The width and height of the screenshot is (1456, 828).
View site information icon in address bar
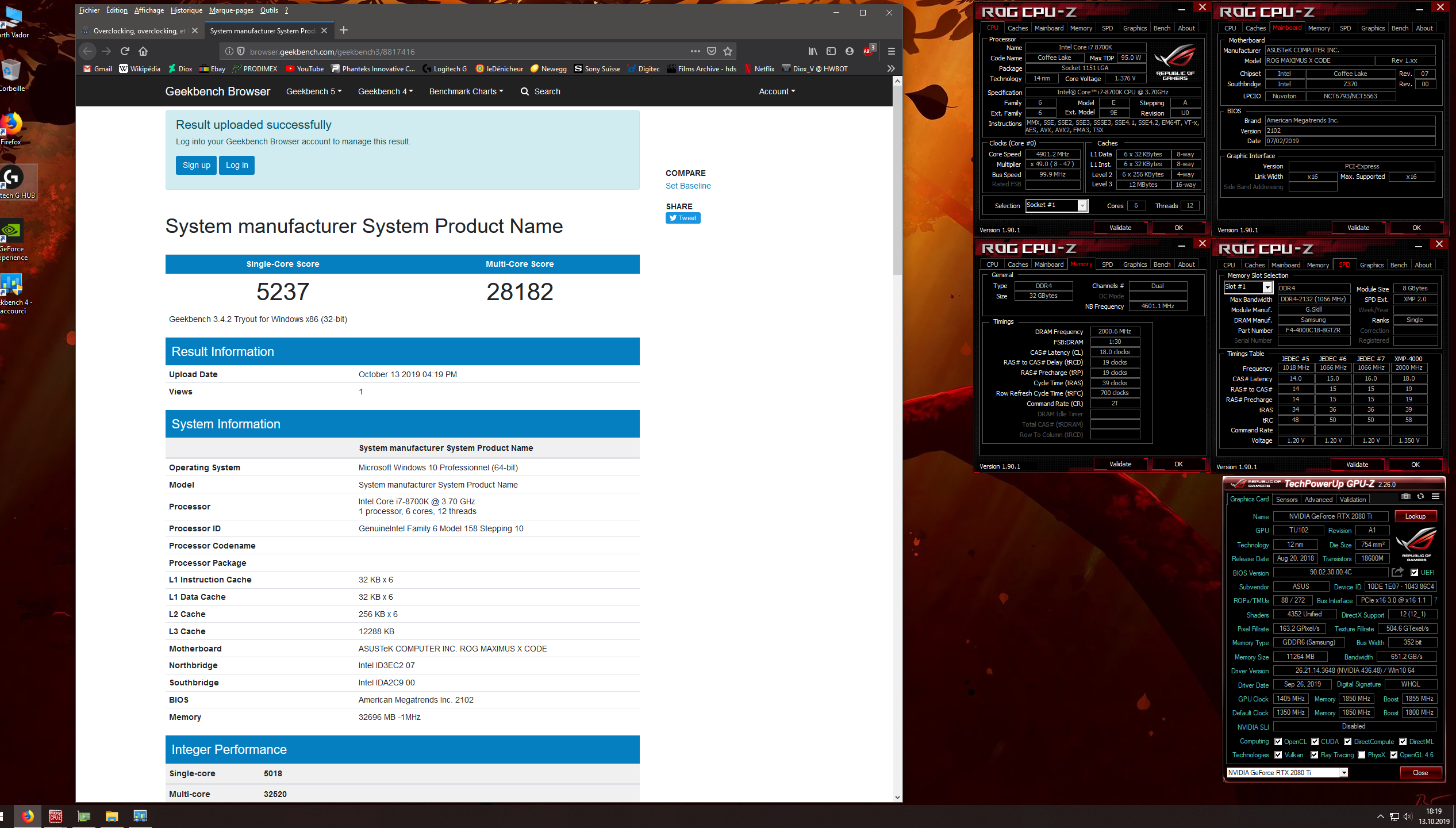click(229, 51)
